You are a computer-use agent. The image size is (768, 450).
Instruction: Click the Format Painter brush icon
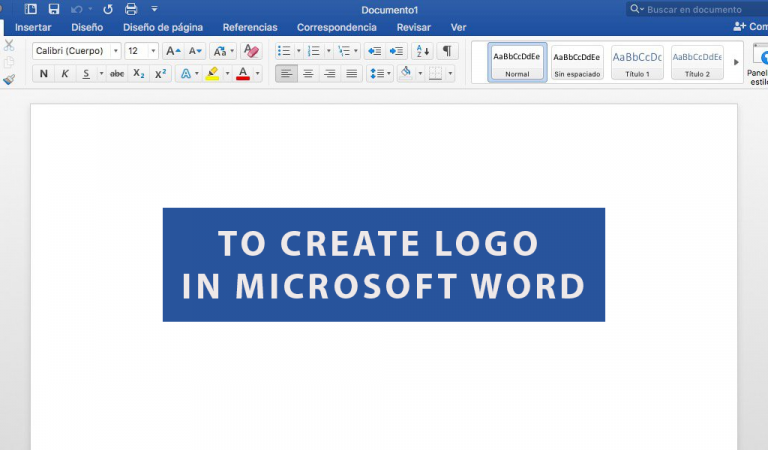(9, 79)
